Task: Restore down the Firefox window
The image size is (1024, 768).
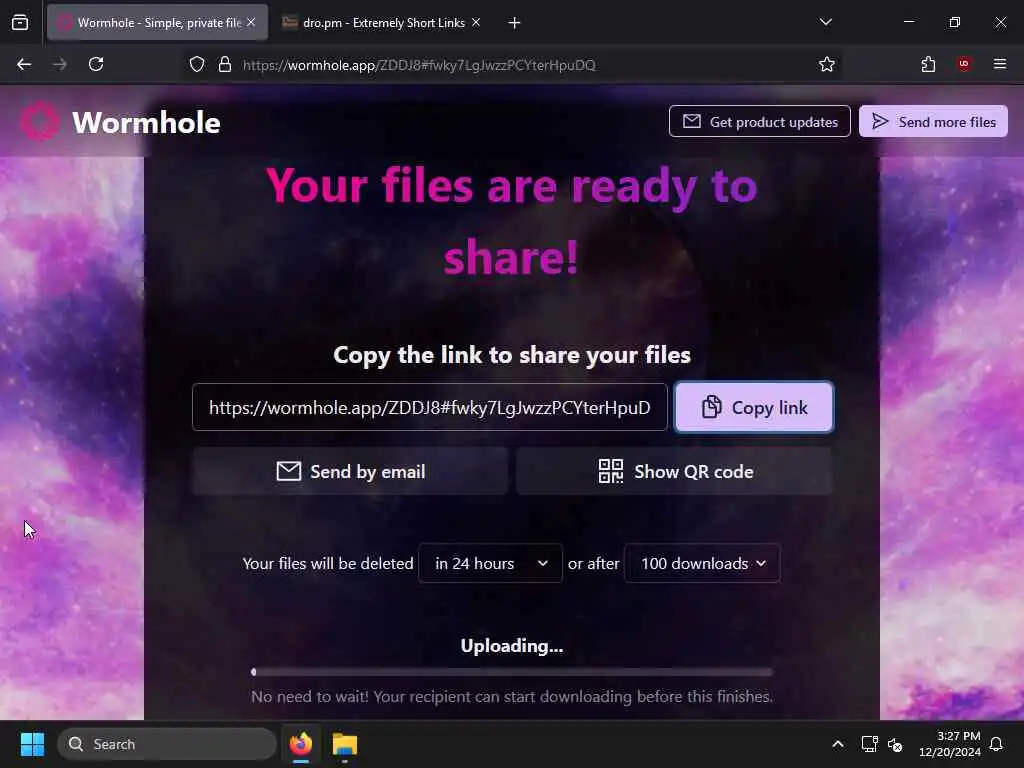Action: tap(955, 22)
